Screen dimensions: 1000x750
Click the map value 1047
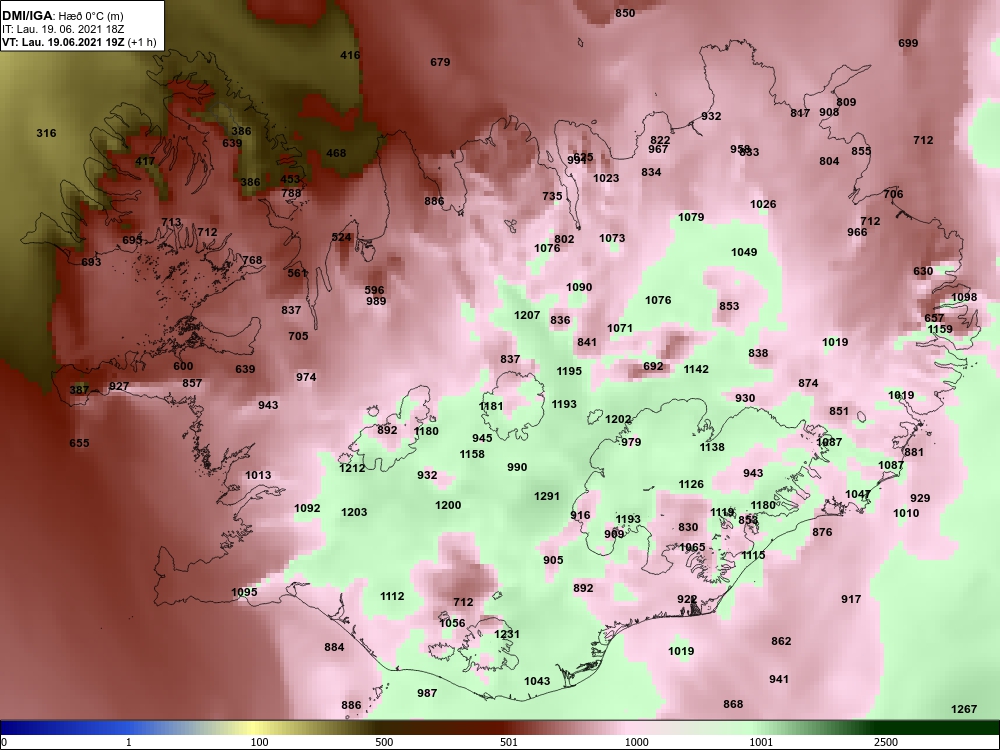click(x=858, y=494)
